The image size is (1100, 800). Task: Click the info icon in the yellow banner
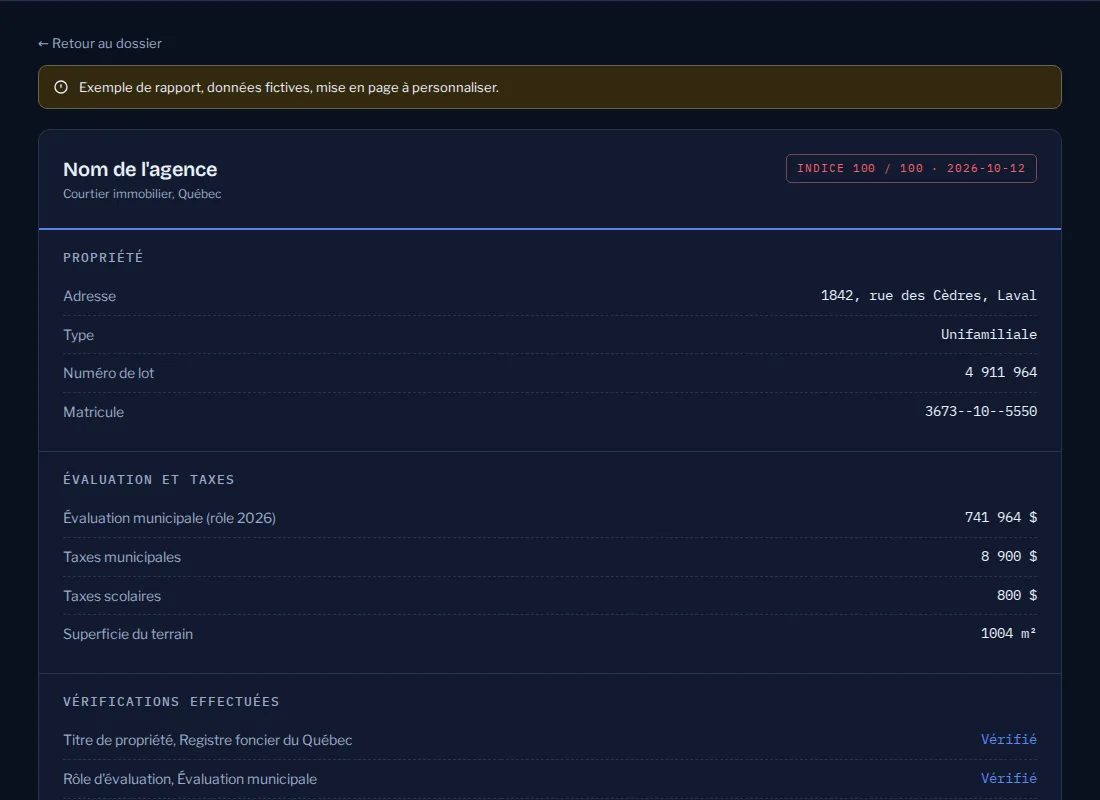[61, 87]
